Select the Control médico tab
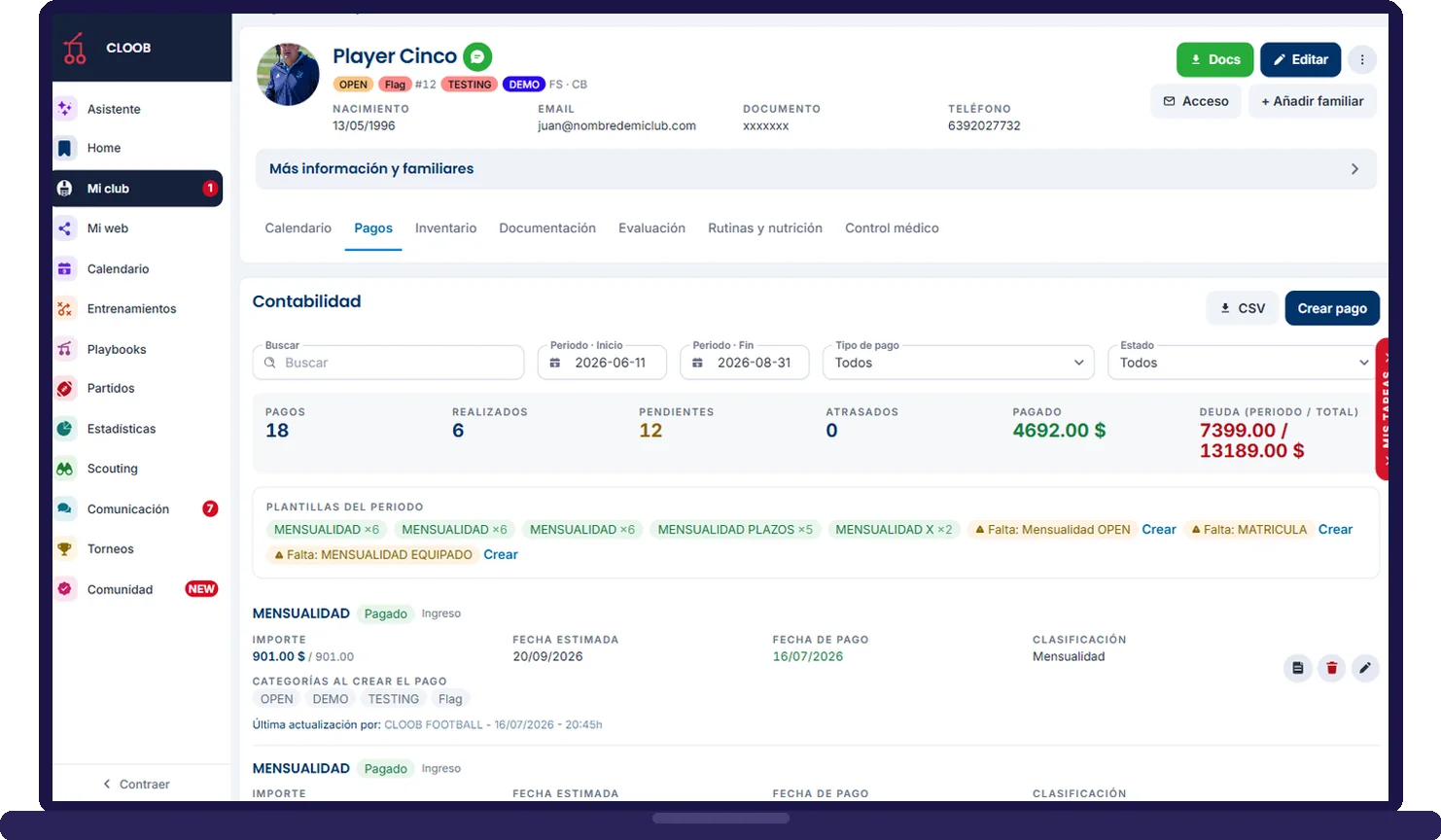1441x840 pixels. pos(892,228)
